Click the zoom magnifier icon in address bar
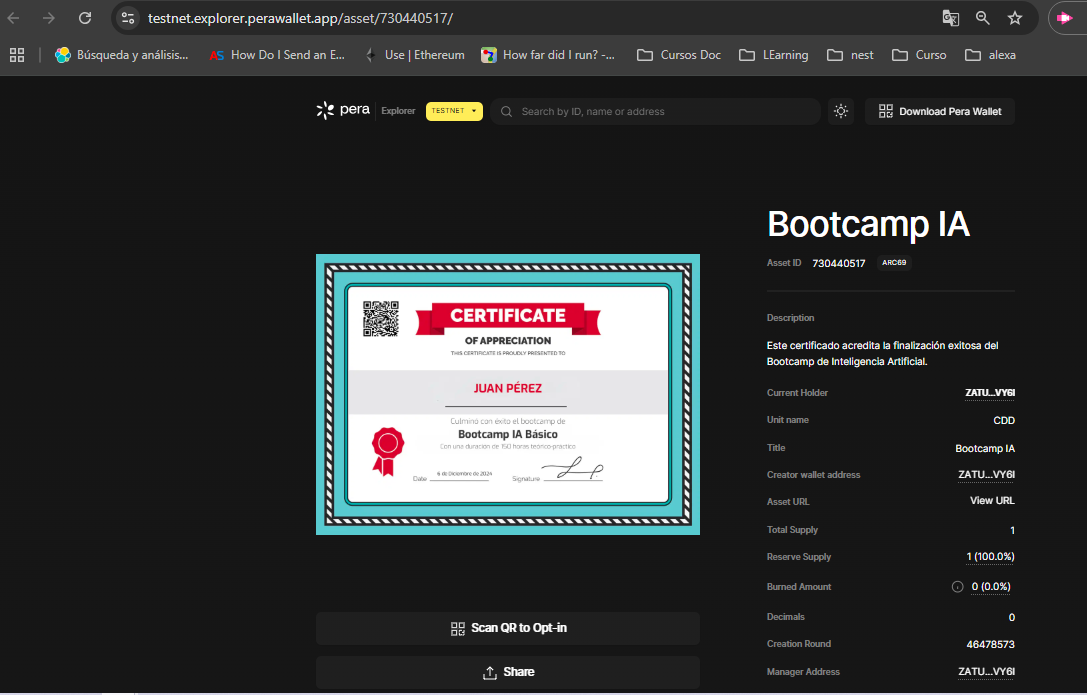 (983, 18)
